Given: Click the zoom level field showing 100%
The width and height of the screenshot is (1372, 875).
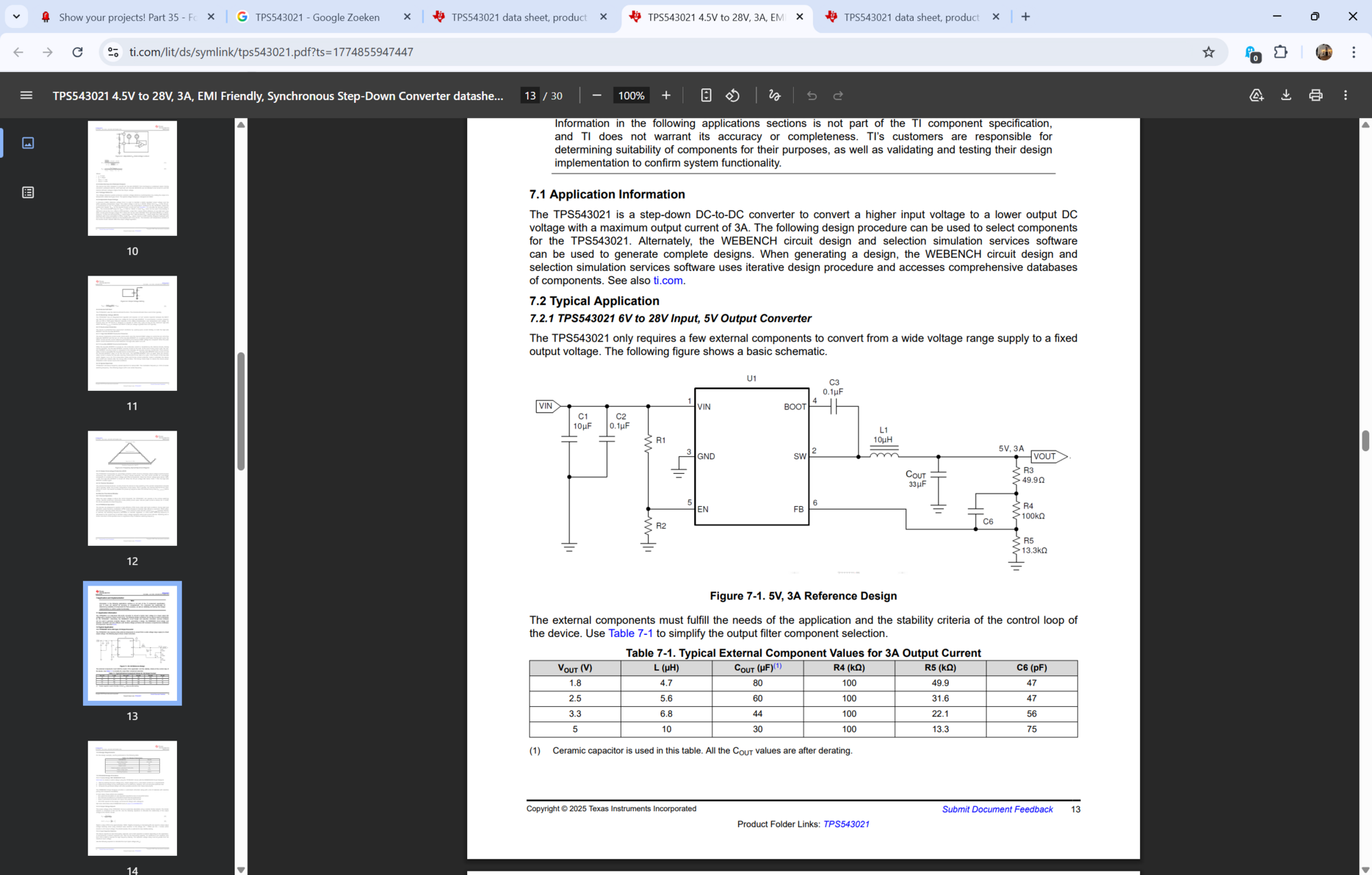Looking at the screenshot, I should point(631,95).
